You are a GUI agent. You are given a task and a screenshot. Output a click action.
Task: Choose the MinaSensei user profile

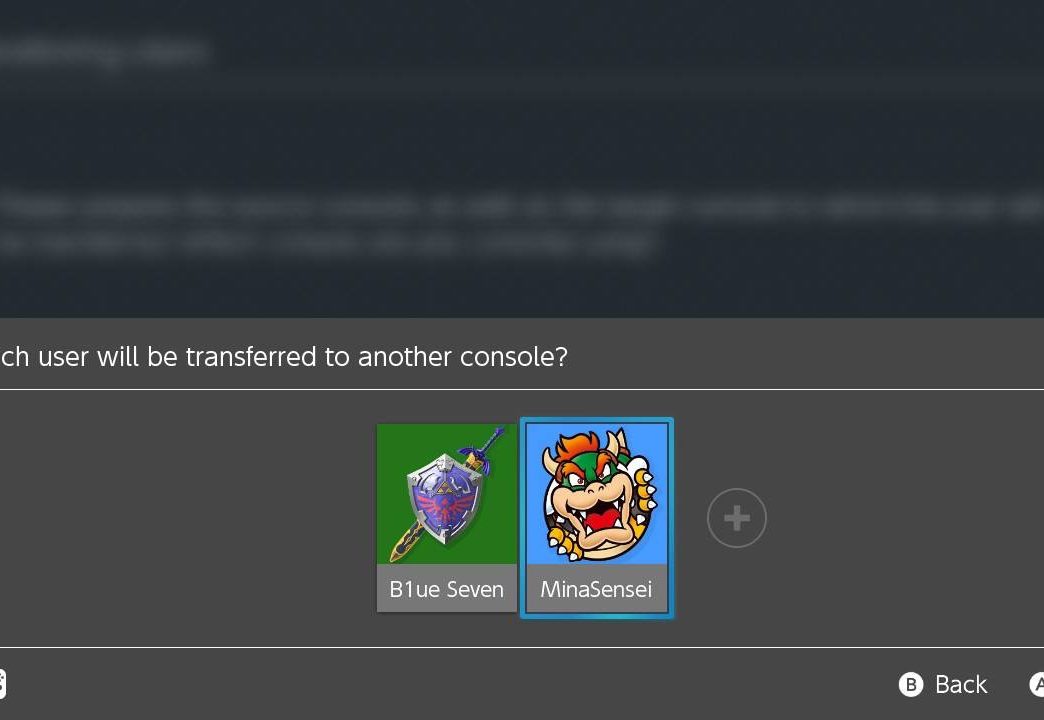point(597,518)
